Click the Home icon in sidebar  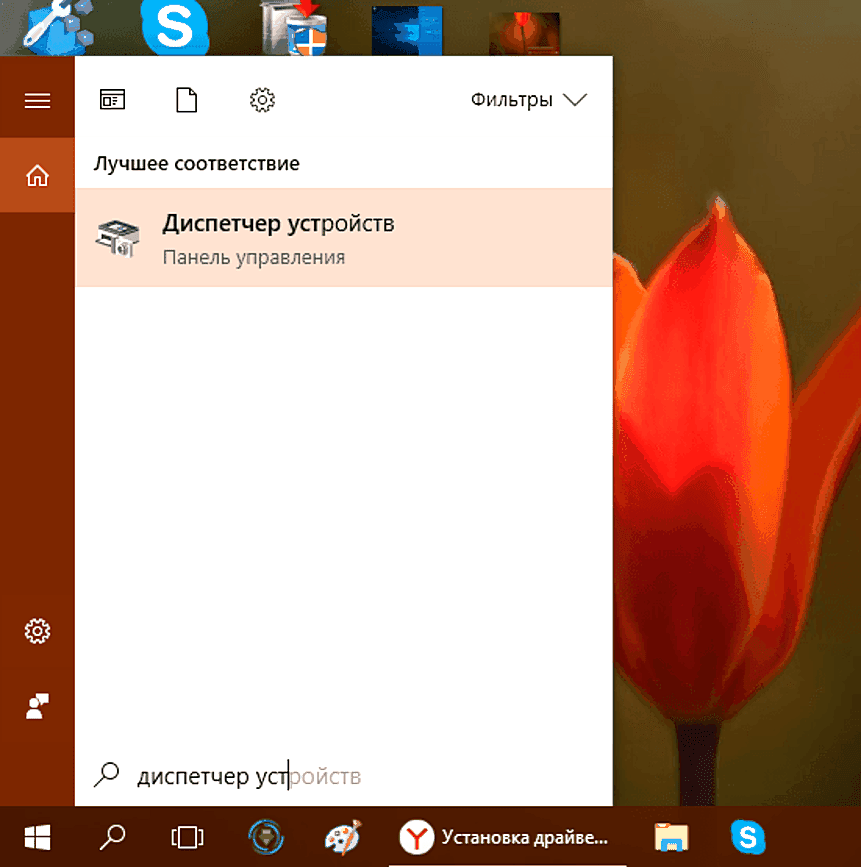click(x=37, y=176)
